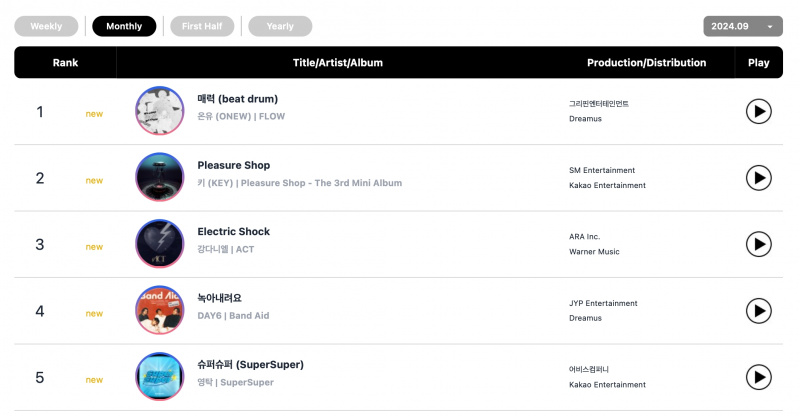The width and height of the screenshot is (800, 416).
Task: Open the Electric Shock song title
Action: coord(234,231)
